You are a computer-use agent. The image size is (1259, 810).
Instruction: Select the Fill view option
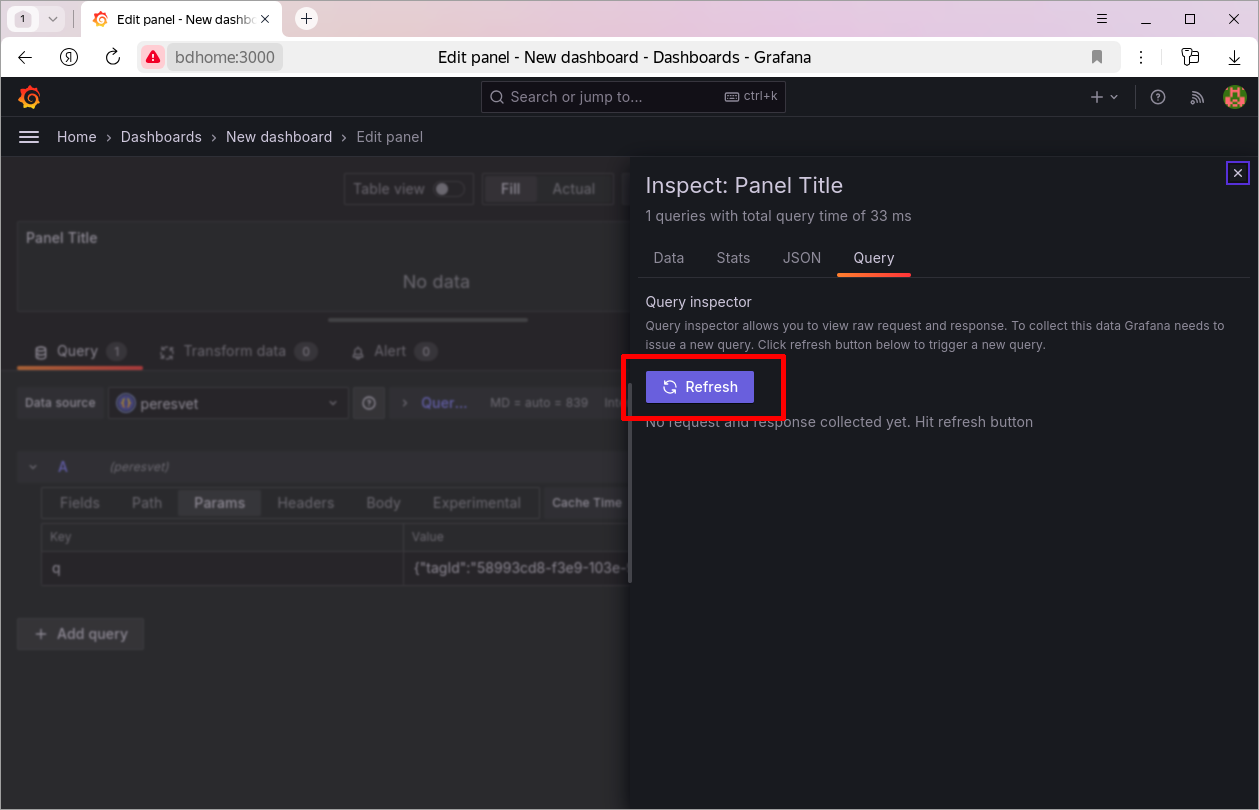click(510, 189)
